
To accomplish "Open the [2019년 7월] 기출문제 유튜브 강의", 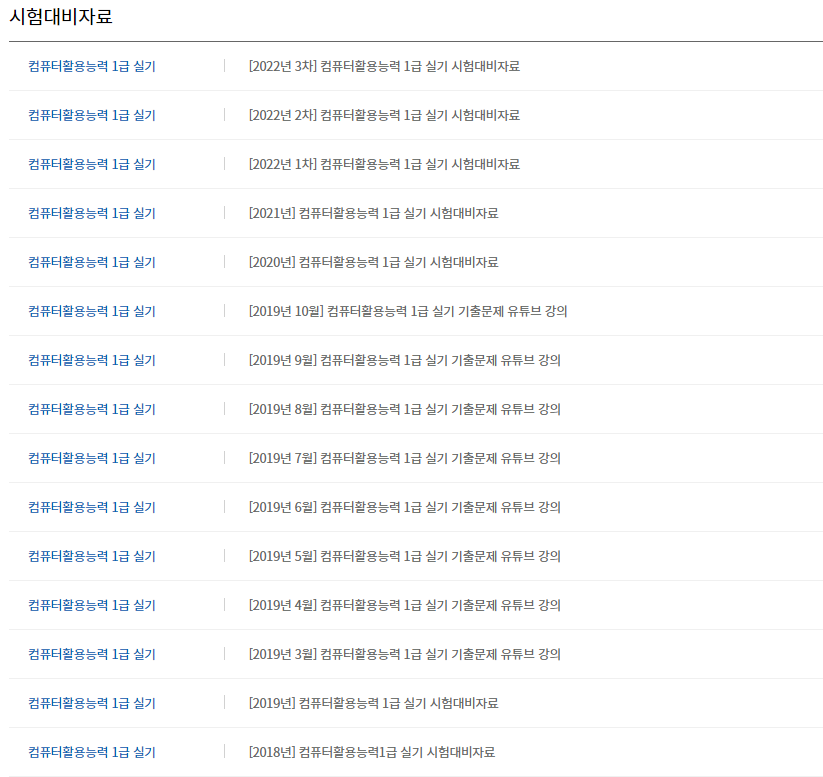I will 404,459.
